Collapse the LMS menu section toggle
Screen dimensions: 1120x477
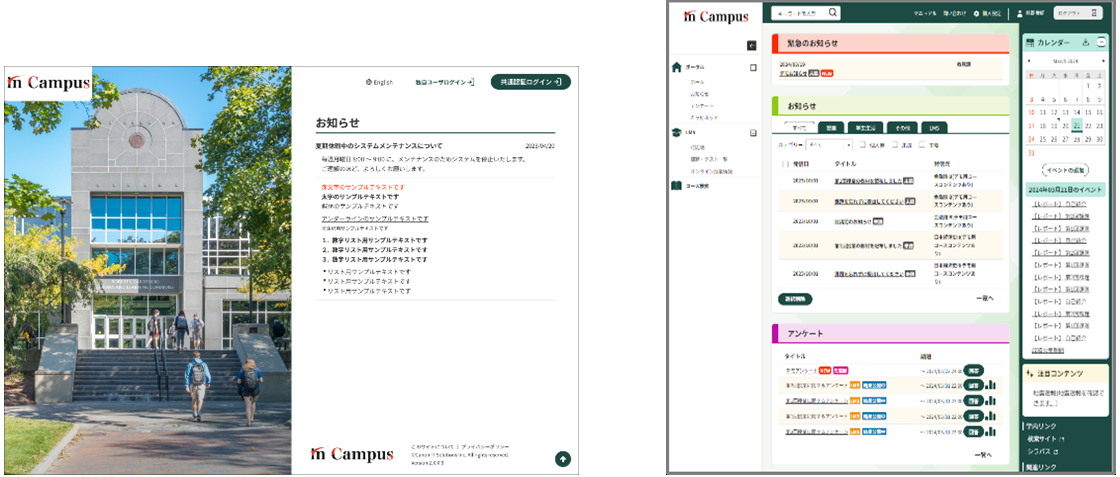tap(752, 133)
